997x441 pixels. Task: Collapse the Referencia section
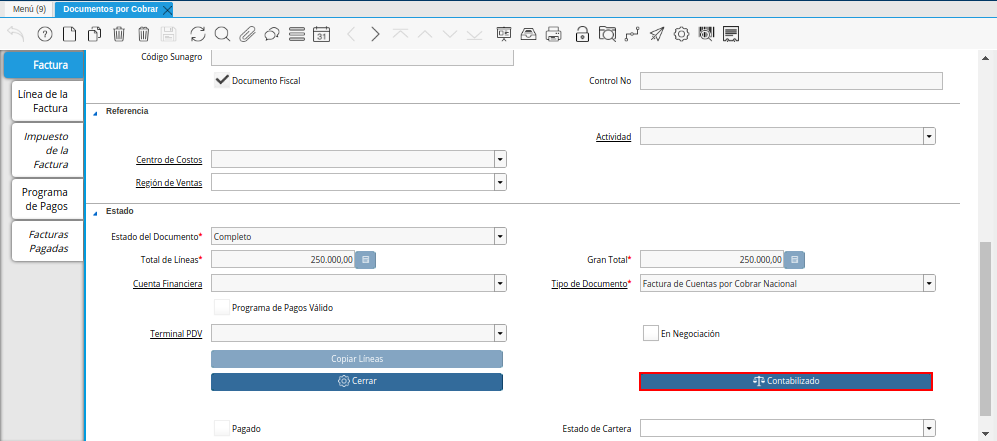95,111
